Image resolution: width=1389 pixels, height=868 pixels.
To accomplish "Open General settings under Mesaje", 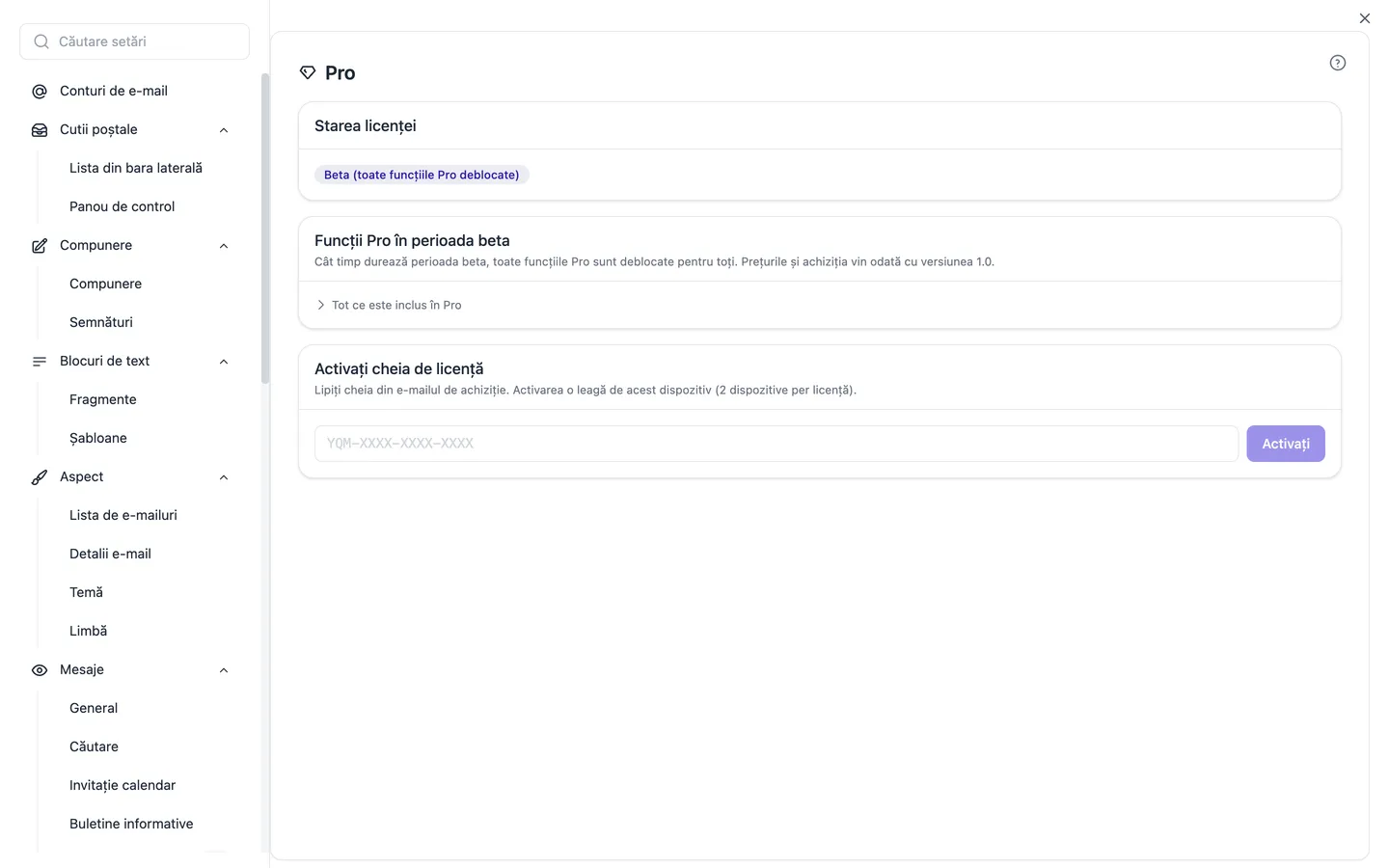I will 94,708.
